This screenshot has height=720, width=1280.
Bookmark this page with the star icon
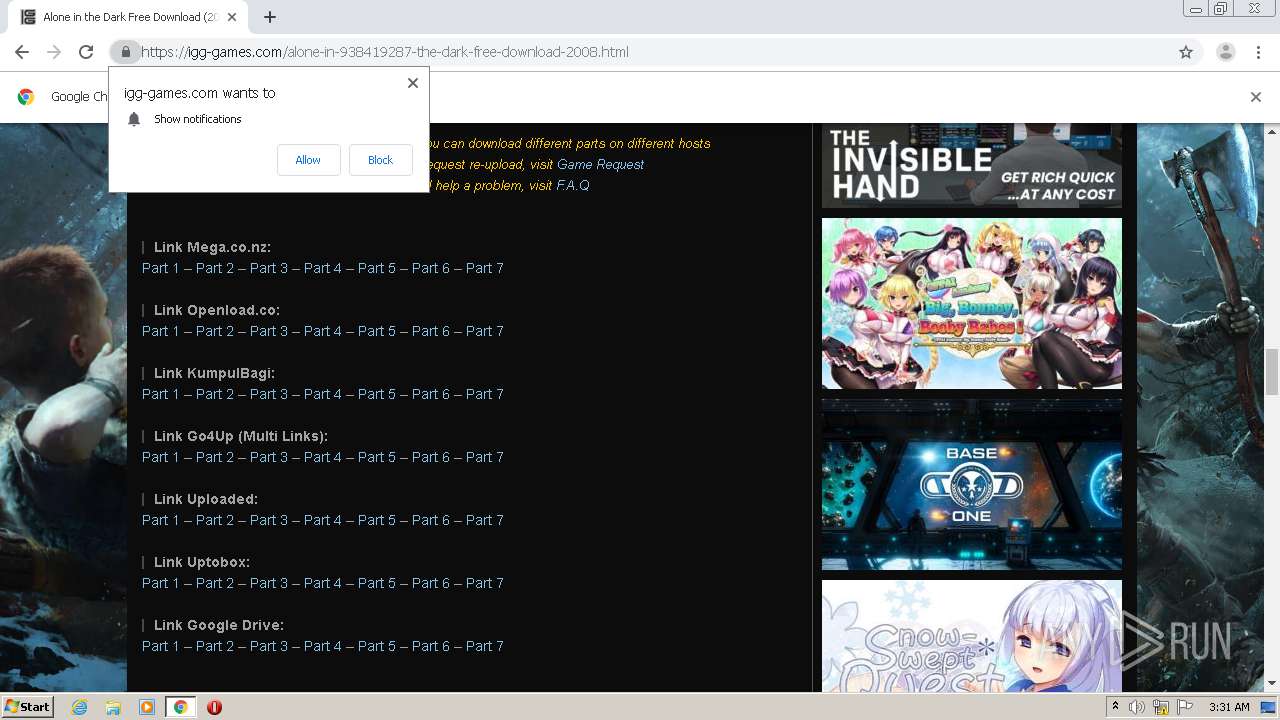point(1186,52)
